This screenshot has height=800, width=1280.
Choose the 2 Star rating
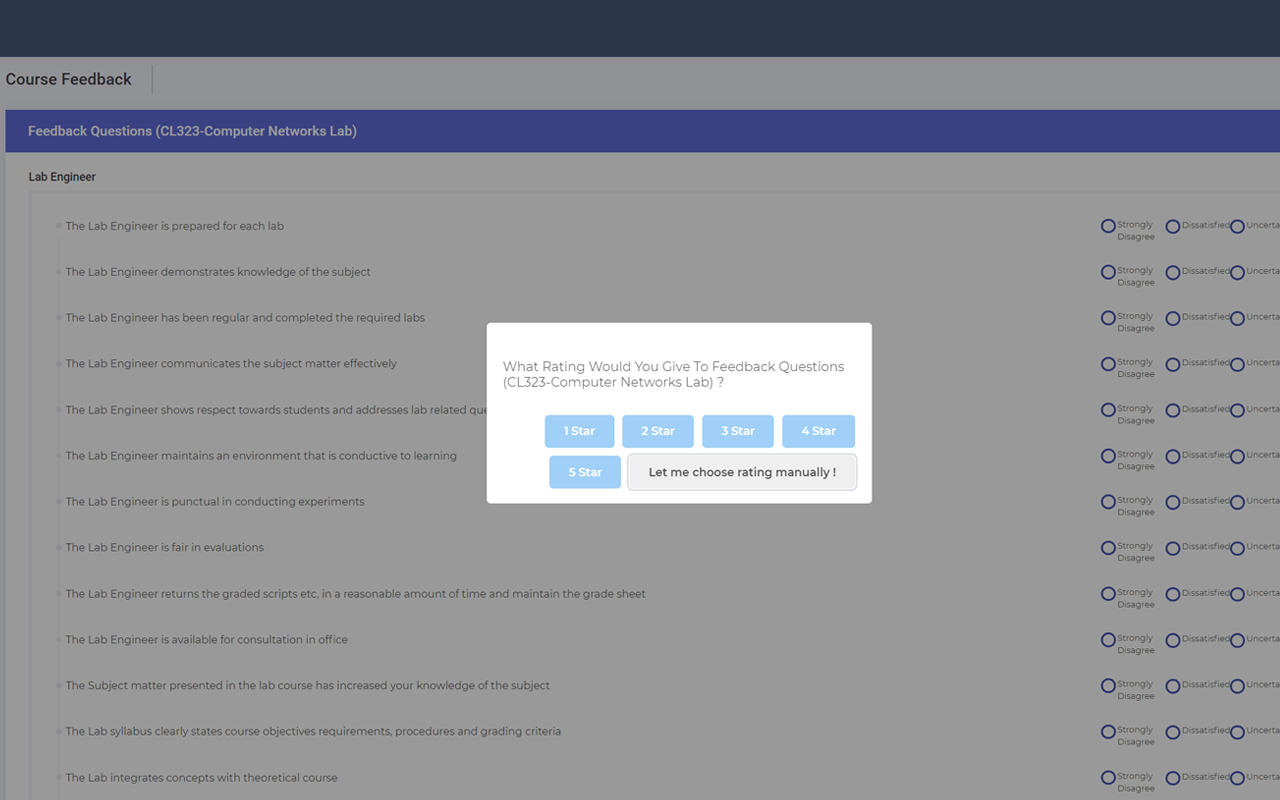pyautogui.click(x=658, y=431)
